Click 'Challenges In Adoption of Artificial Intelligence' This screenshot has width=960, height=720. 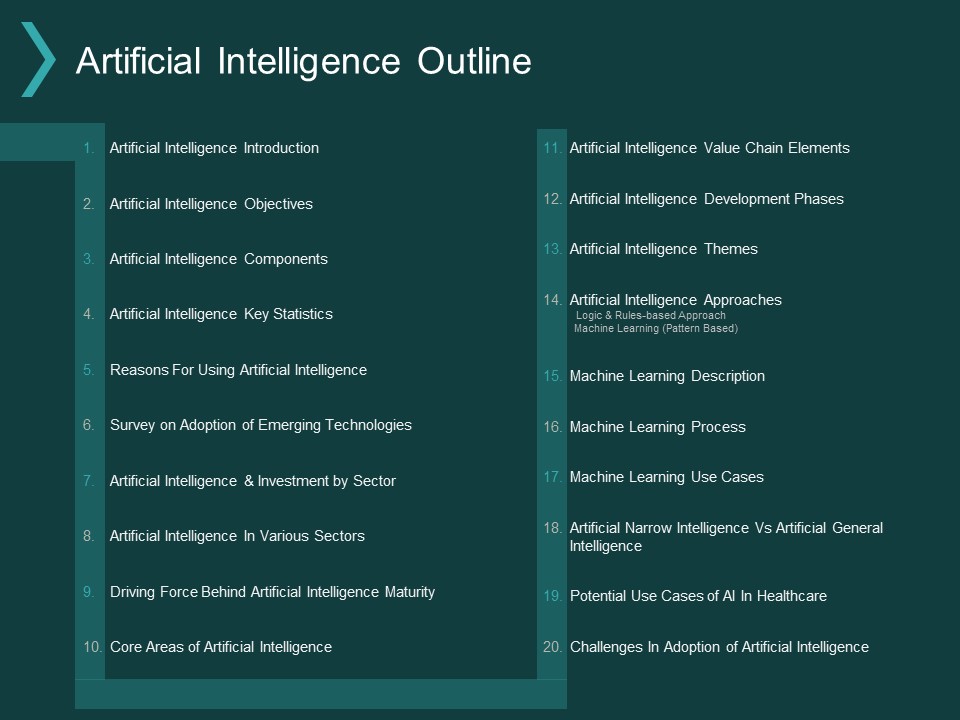pyautogui.click(x=719, y=647)
